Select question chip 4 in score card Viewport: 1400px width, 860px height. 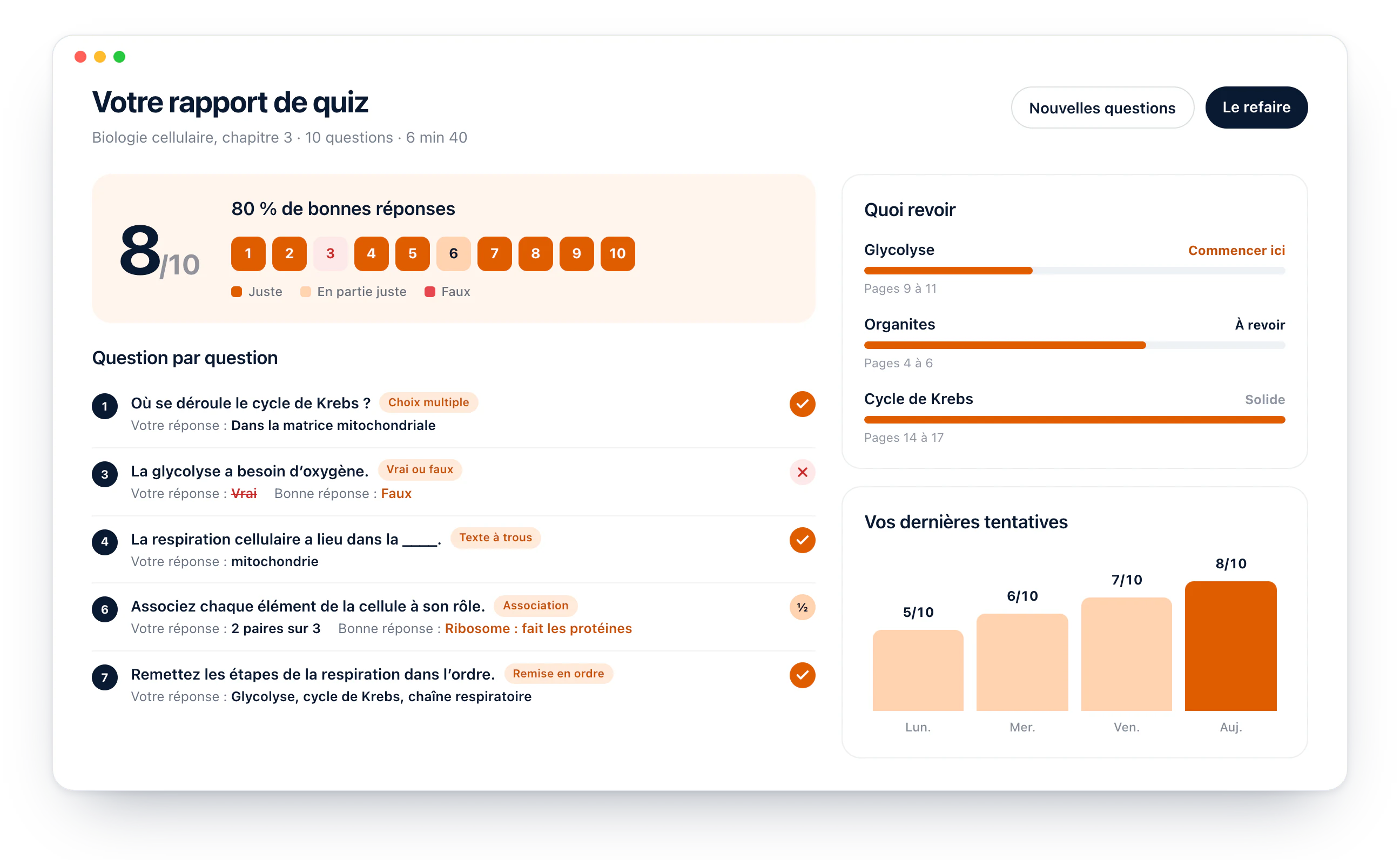pyautogui.click(x=371, y=254)
